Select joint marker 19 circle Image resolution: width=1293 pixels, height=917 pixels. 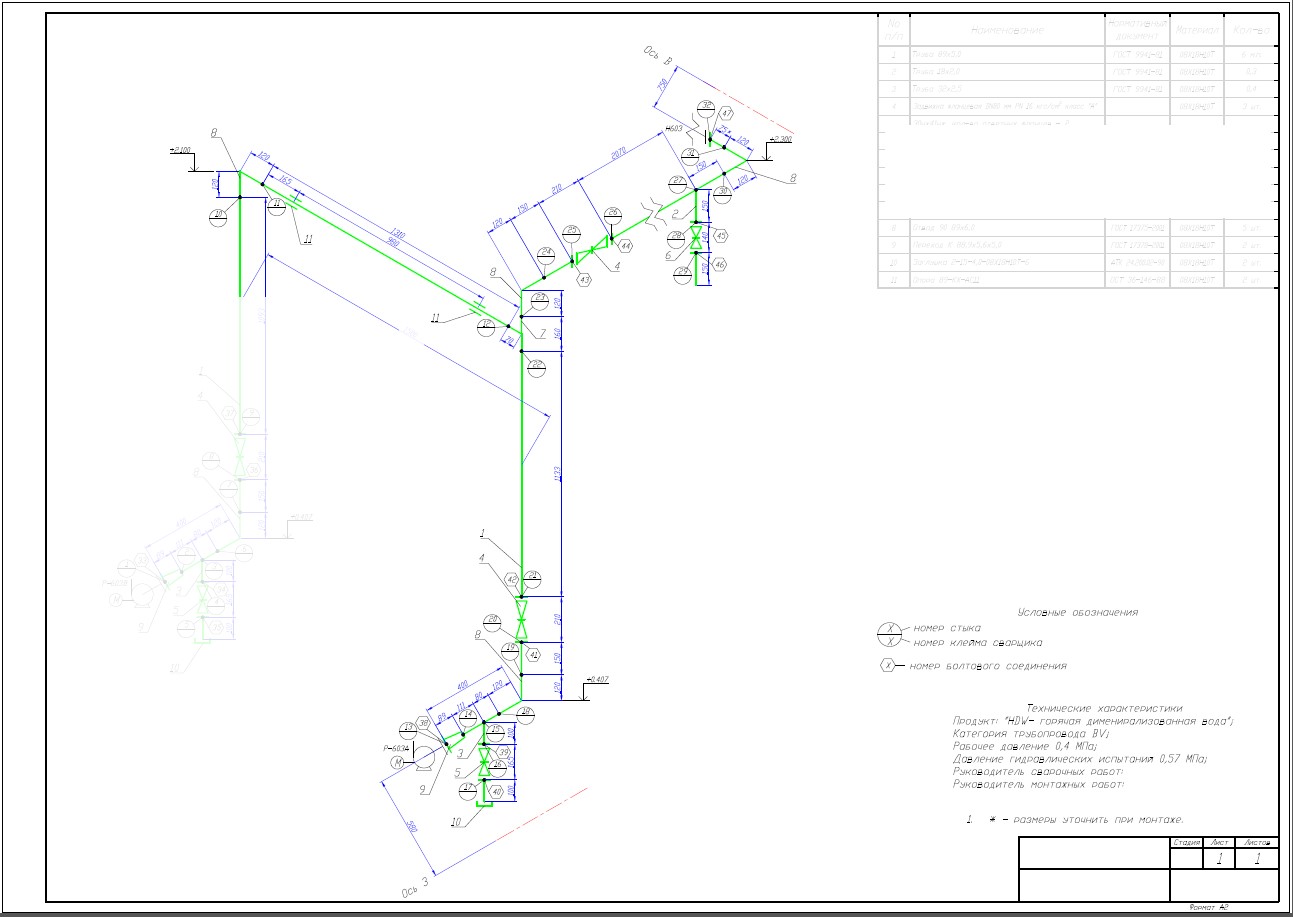510,649
